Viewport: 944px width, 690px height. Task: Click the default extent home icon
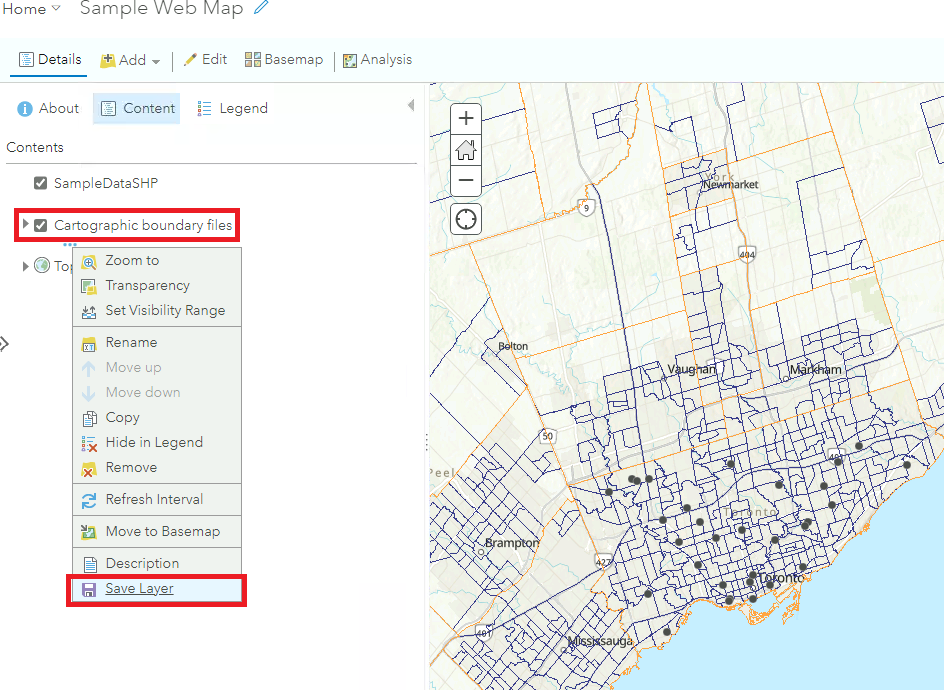point(465,149)
